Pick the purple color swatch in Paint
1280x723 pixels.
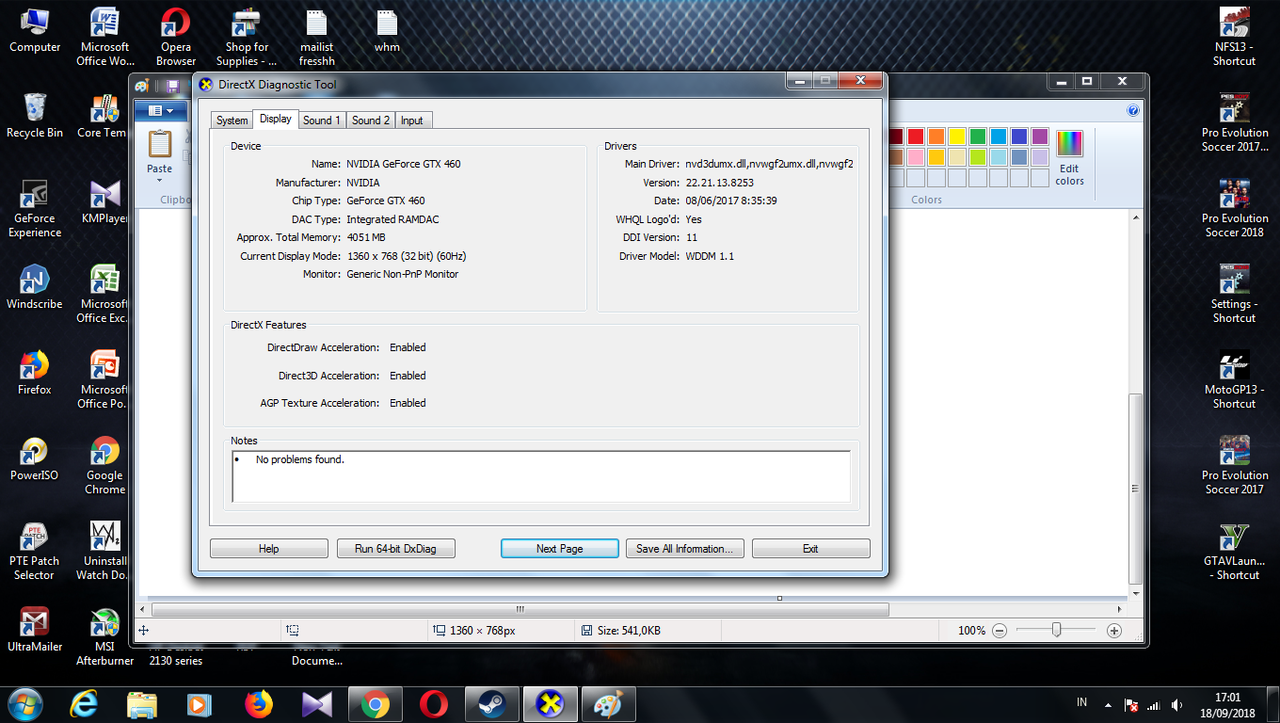coord(1040,136)
